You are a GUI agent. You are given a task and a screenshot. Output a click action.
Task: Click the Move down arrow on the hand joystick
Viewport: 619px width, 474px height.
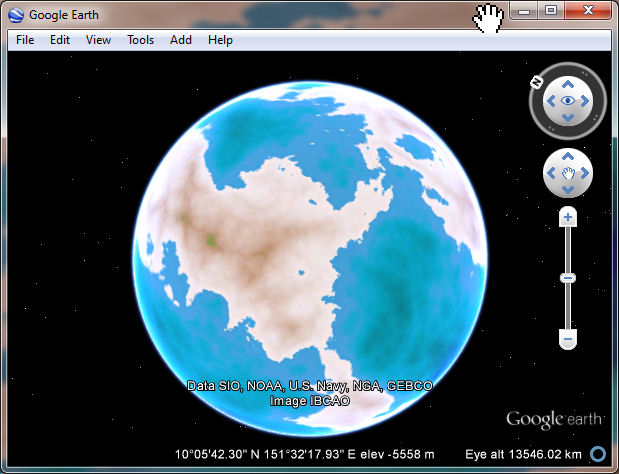click(x=568, y=190)
